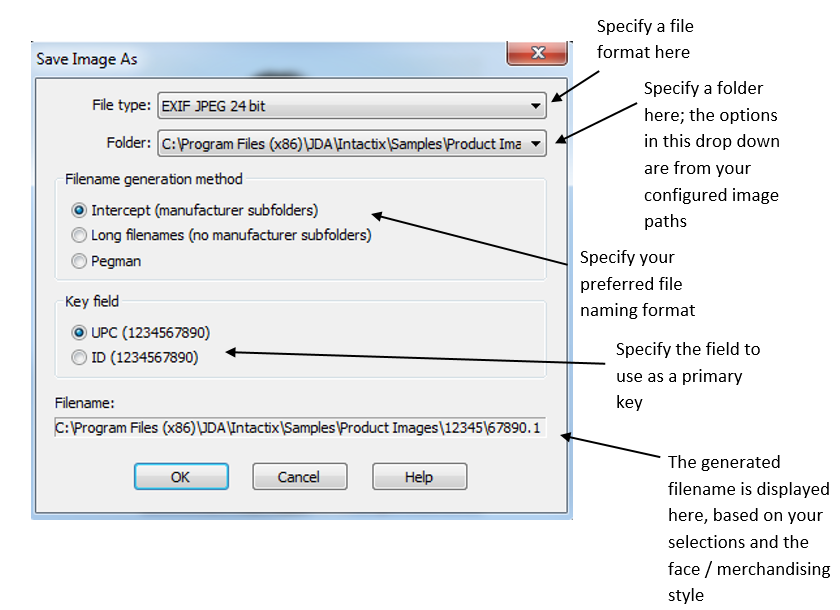
Task: Click the File type dropdown arrow
Action: 534,105
